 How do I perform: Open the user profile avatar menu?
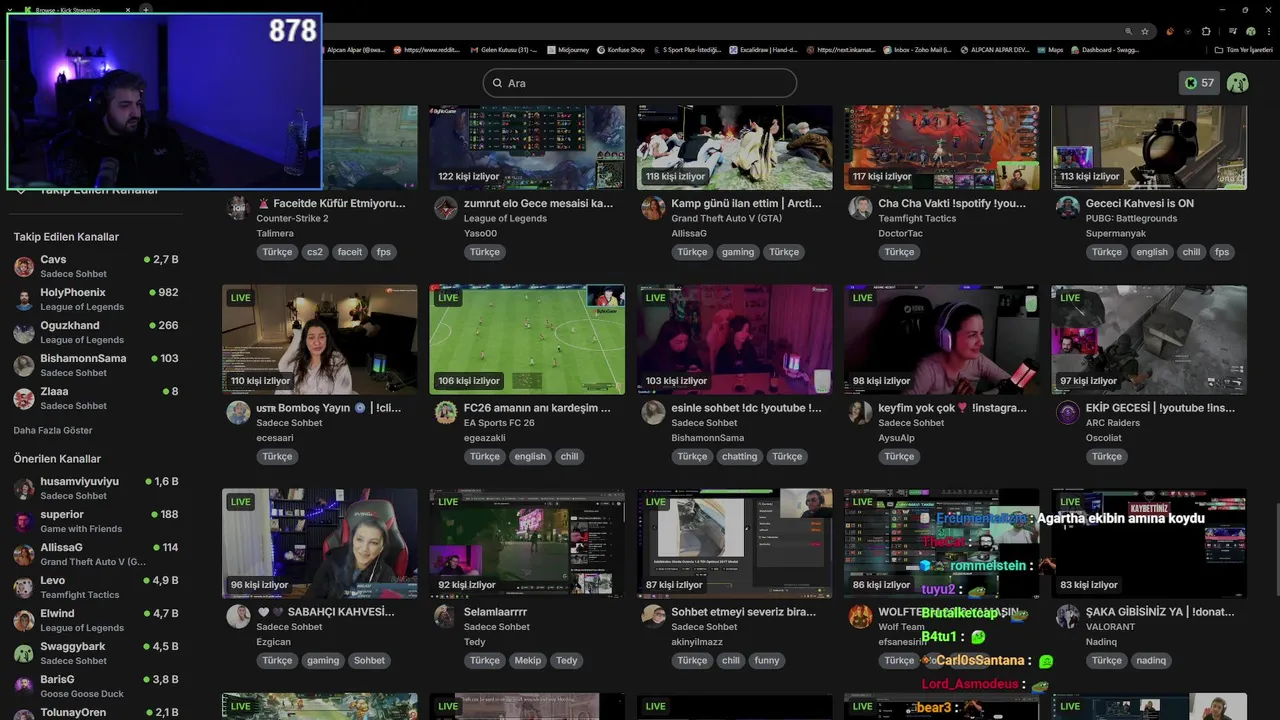pos(1238,83)
